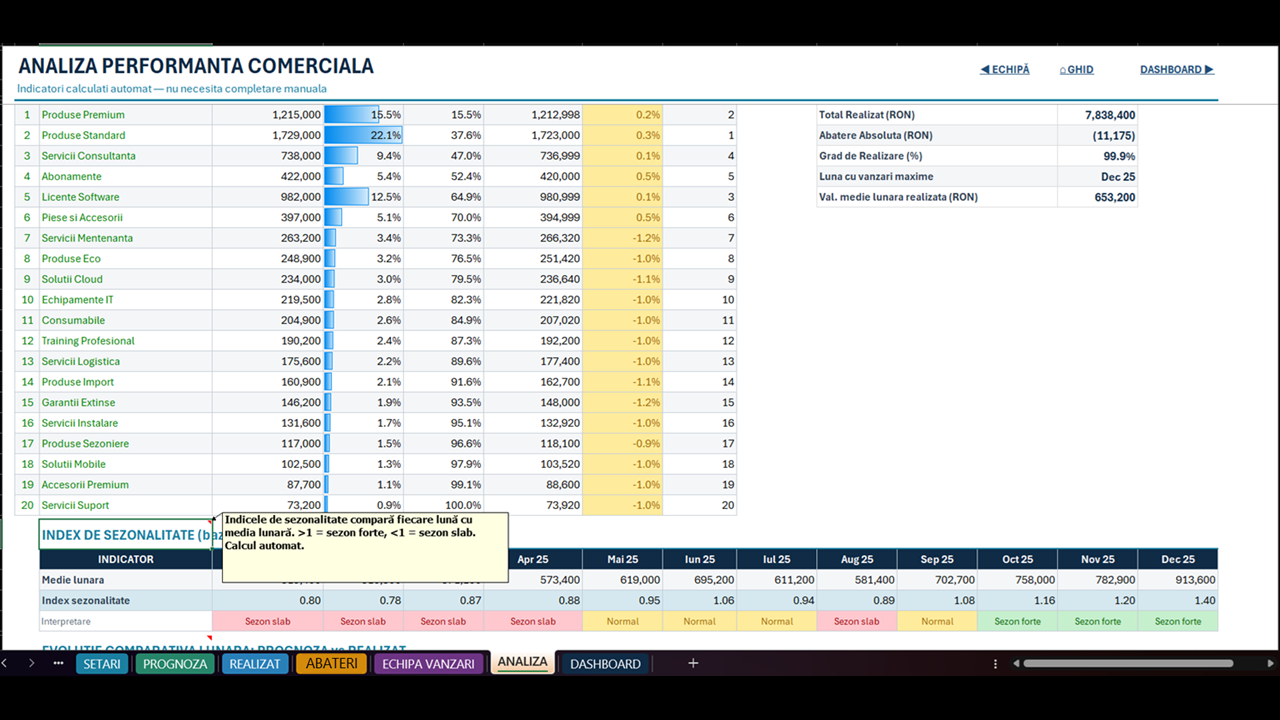Switch to the DASHBOARD sheet tab
This screenshot has width=1280, height=720.
click(x=605, y=664)
